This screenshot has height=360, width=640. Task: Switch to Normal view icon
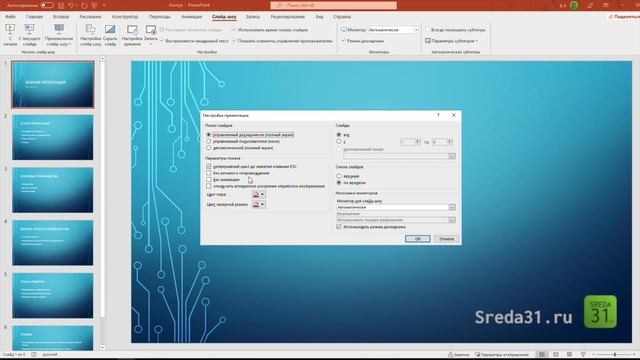coord(542,355)
